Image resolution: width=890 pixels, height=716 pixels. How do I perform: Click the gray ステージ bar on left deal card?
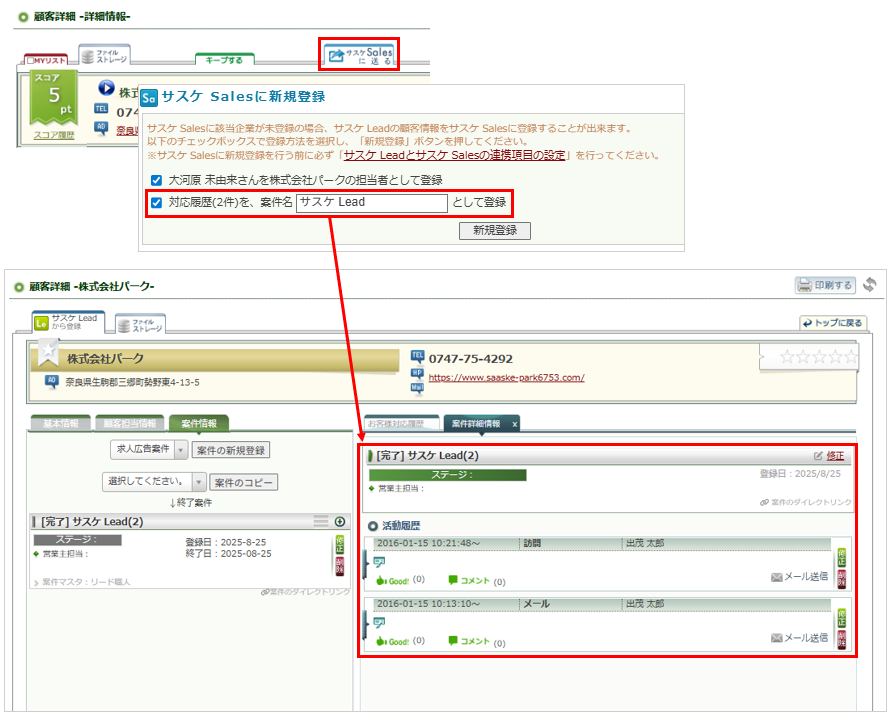(x=77, y=540)
